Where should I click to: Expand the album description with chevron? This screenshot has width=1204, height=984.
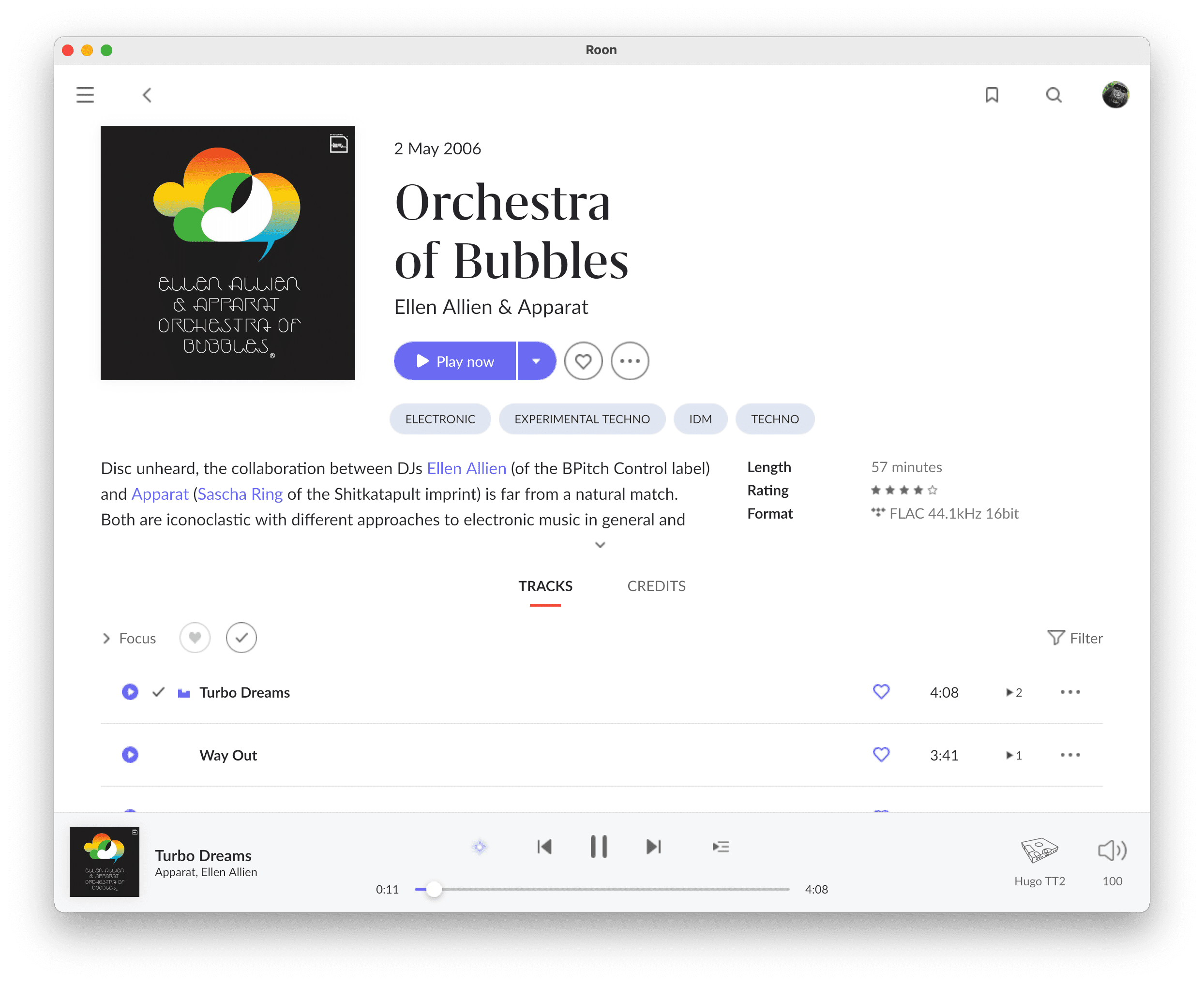pos(600,545)
